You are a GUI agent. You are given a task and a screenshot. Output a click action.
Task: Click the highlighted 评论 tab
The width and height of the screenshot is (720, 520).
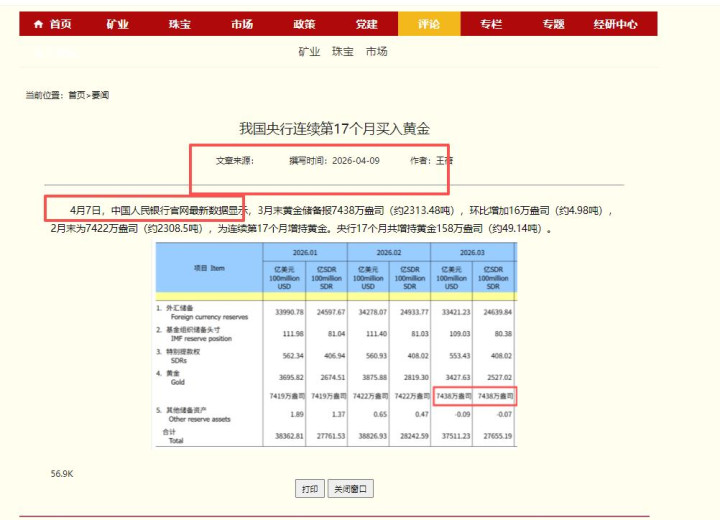click(429, 24)
